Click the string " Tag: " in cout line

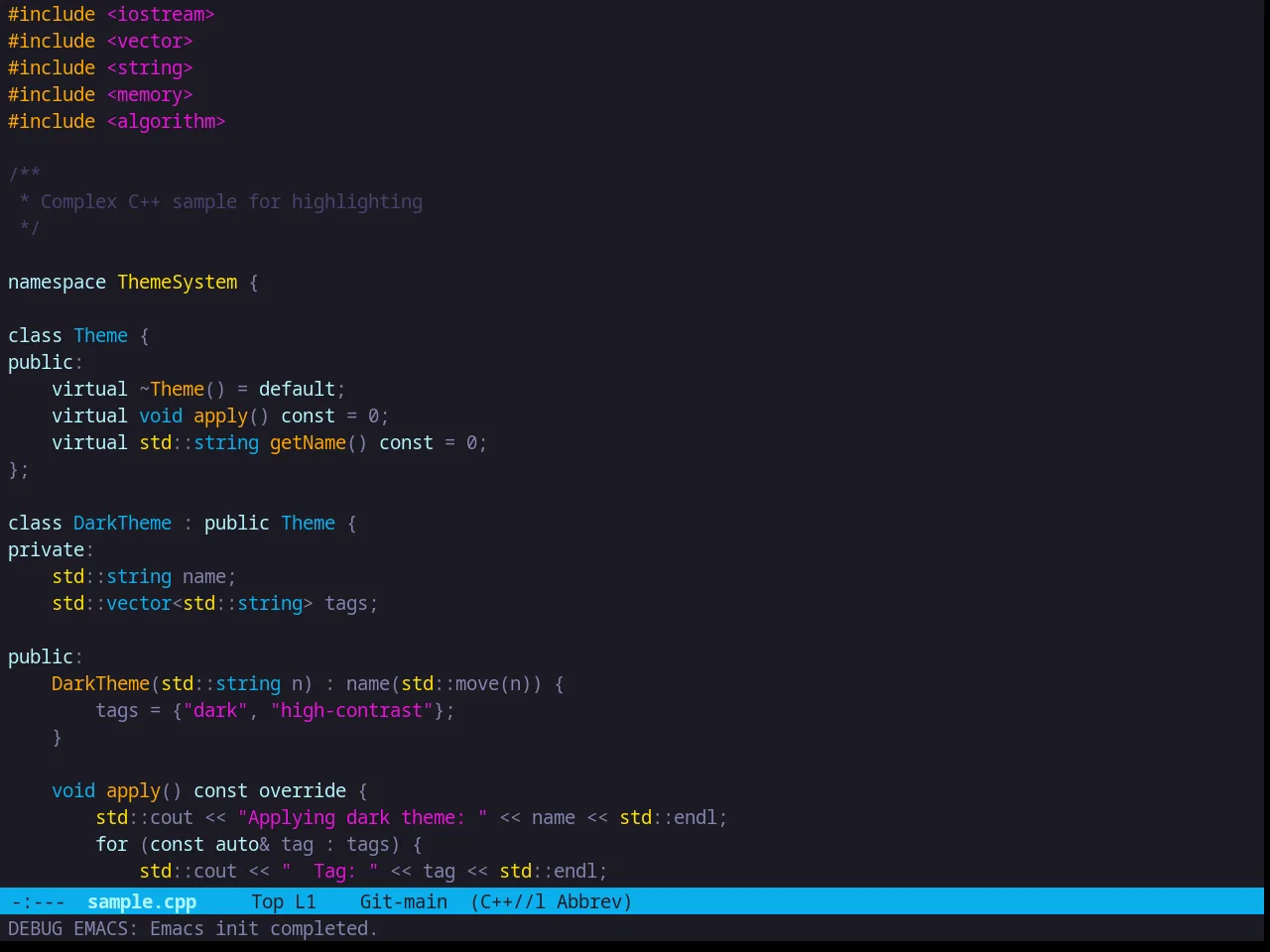tap(329, 871)
